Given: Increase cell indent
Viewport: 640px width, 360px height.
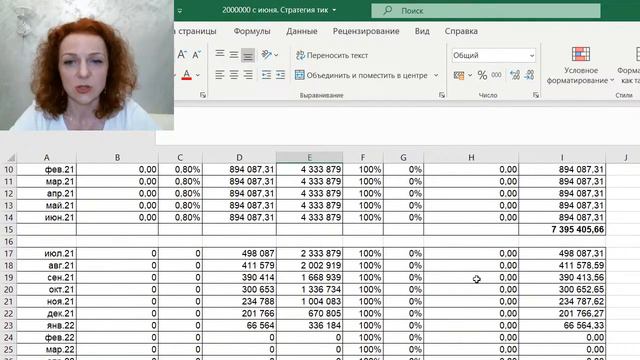Looking at the screenshot, I should click(280, 75).
